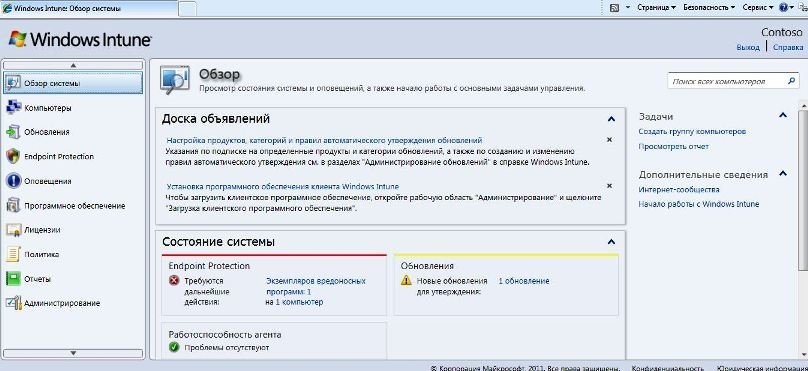808x371 pixels.
Task: Click the Обновления sidebar icon
Action: [13, 132]
